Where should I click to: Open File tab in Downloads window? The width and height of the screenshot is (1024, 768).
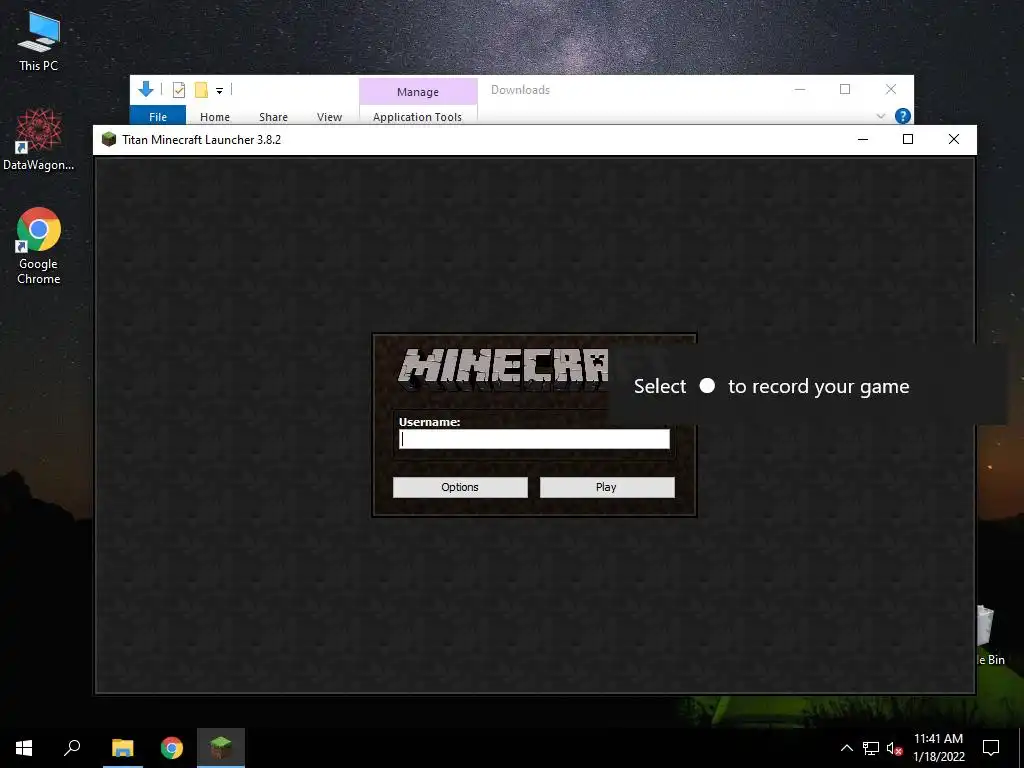(158, 116)
